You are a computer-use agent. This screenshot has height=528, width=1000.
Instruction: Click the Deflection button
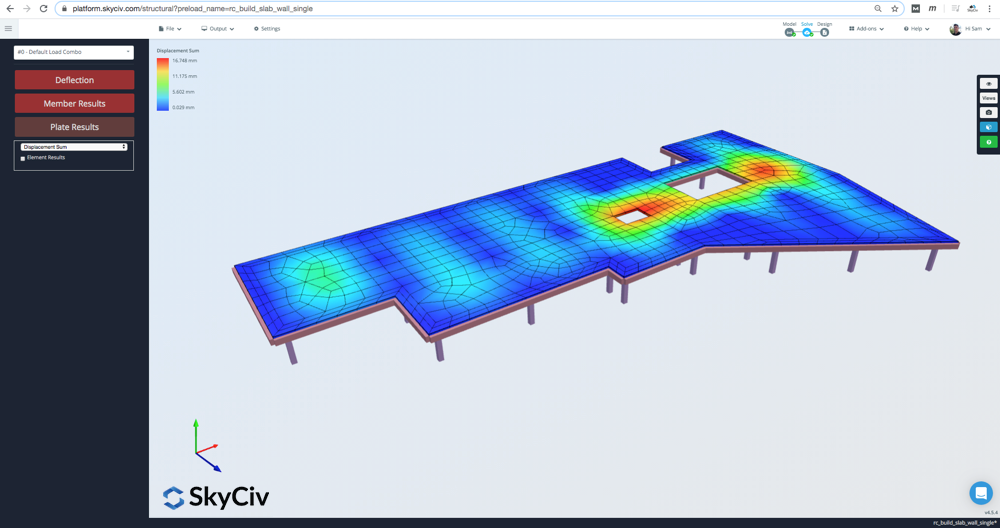tap(74, 80)
